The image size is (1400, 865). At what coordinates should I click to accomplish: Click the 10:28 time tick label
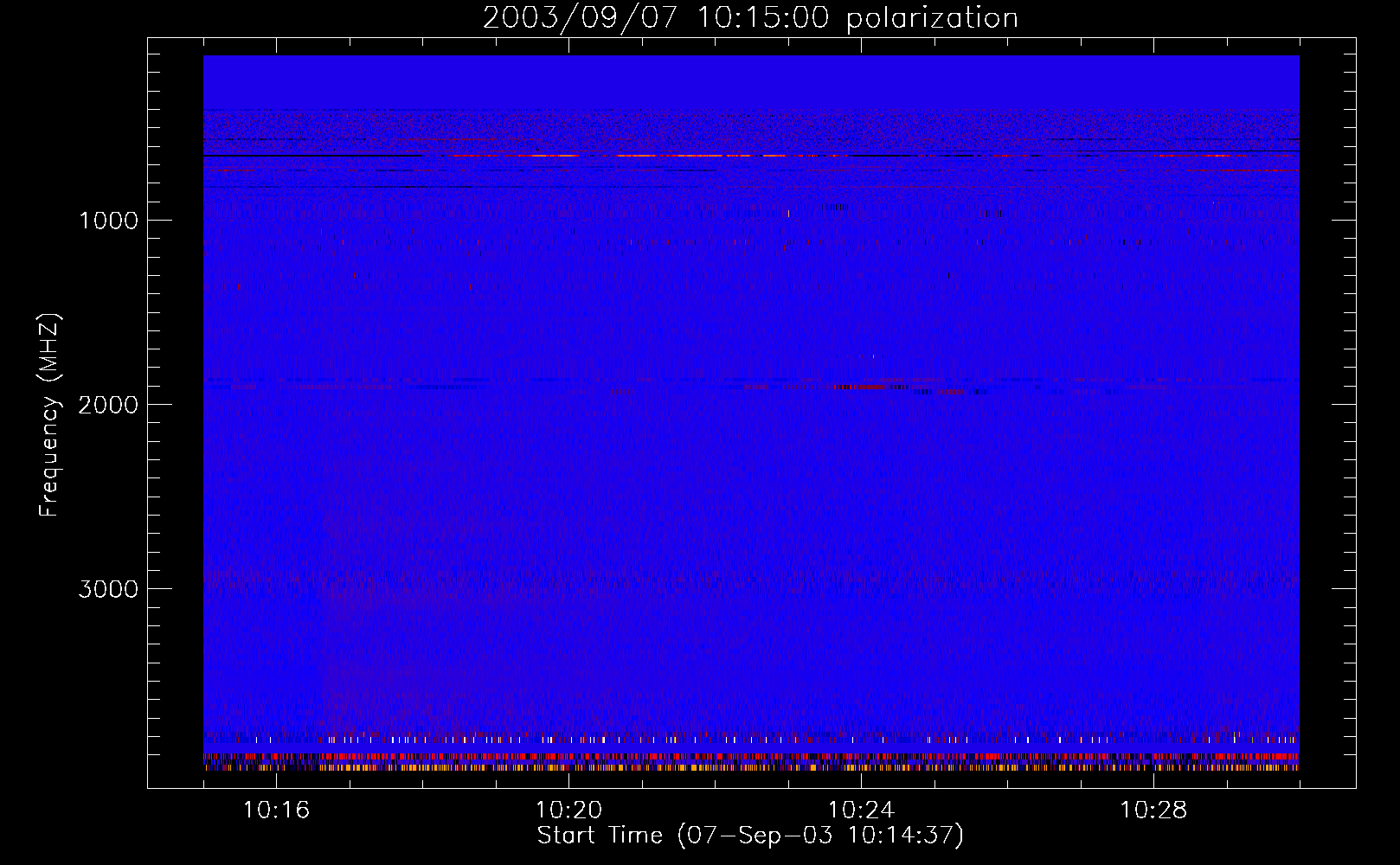click(1153, 810)
